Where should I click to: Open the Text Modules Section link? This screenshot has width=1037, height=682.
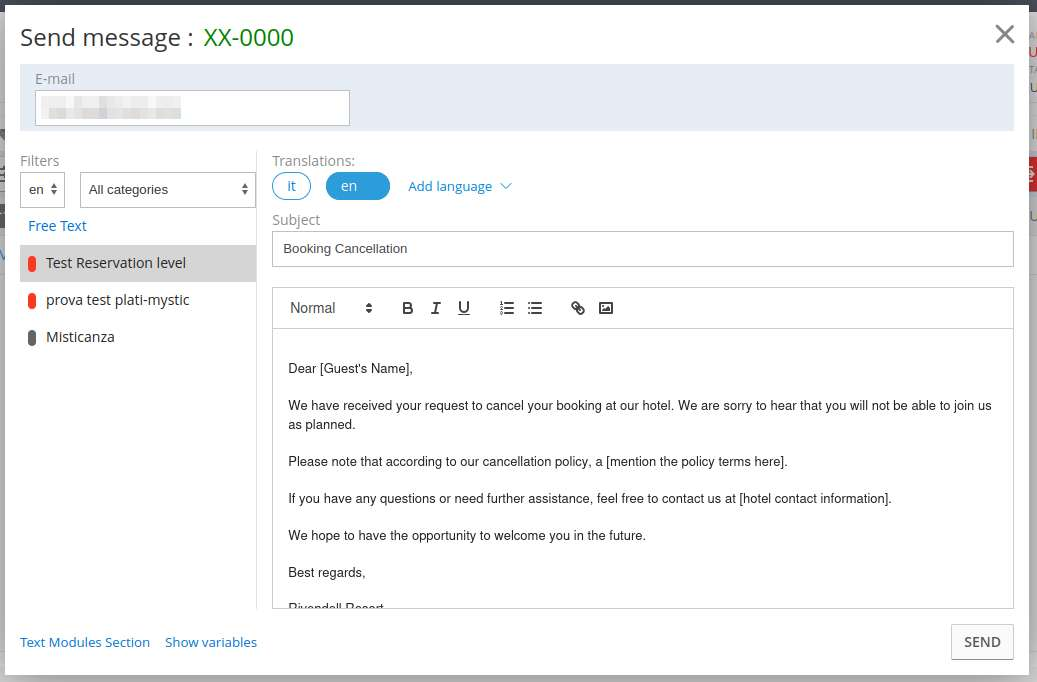pyautogui.click(x=85, y=642)
